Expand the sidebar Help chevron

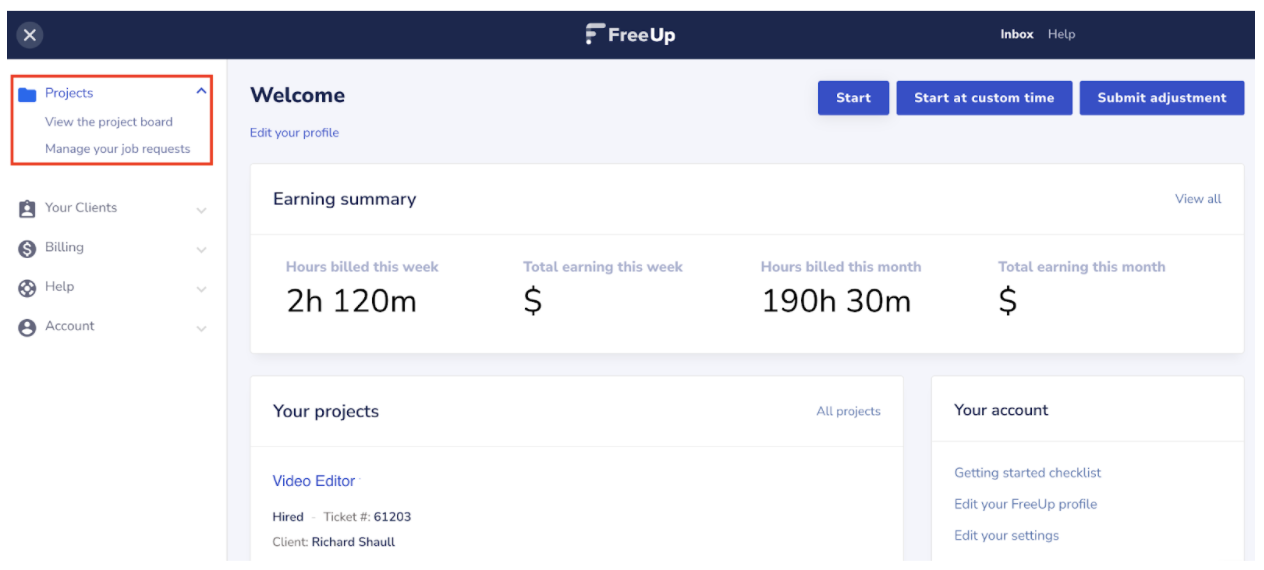click(x=201, y=290)
